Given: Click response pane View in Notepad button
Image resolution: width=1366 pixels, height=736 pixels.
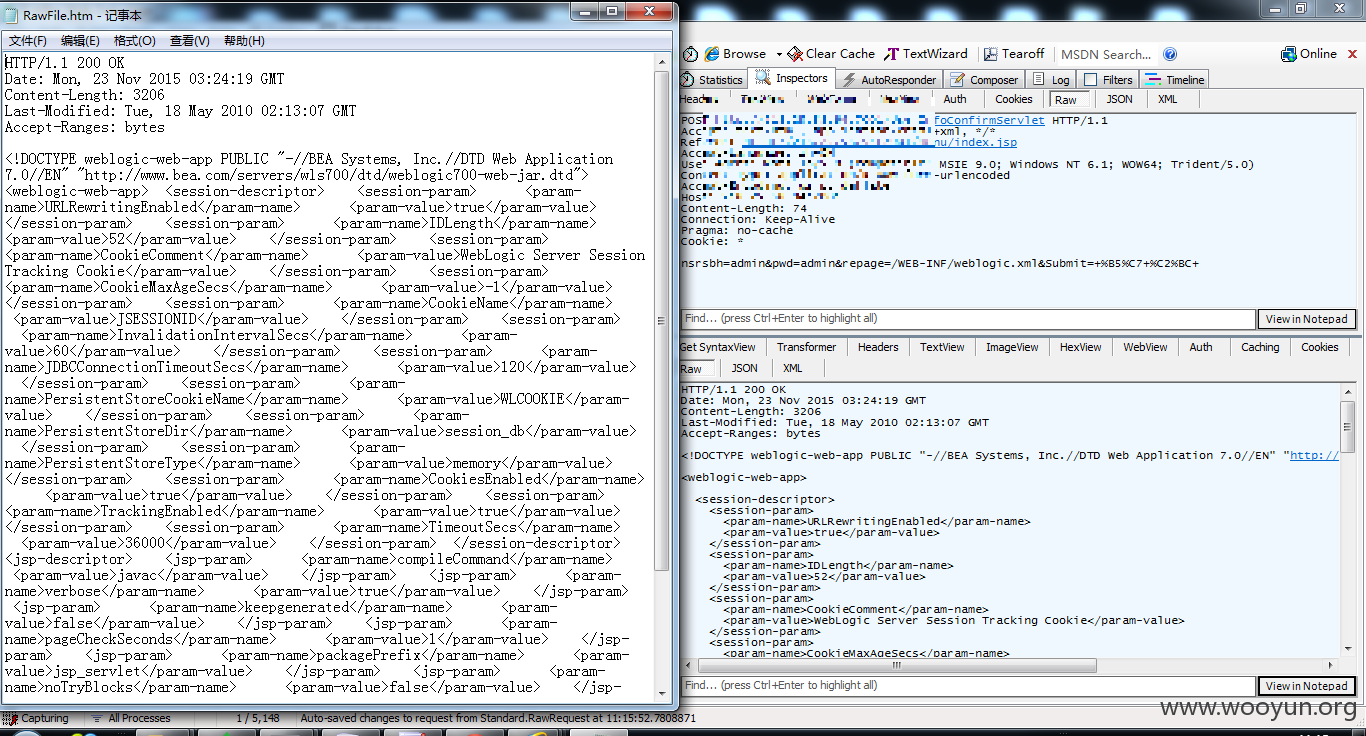Looking at the screenshot, I should (1306, 686).
